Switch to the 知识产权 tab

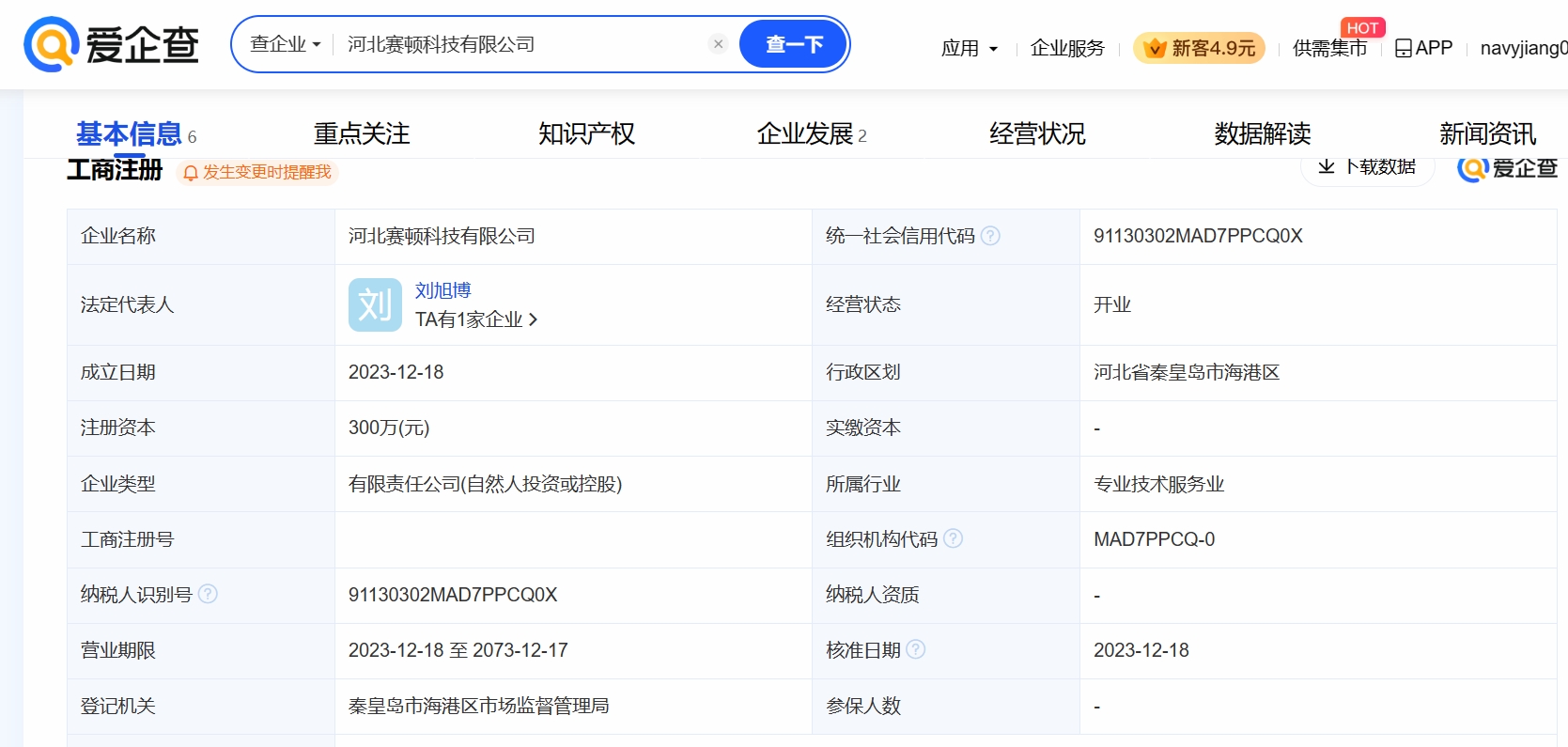coord(586,134)
